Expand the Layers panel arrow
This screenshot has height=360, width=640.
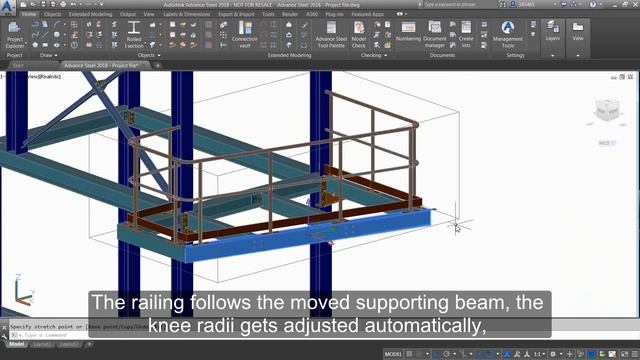553,56
